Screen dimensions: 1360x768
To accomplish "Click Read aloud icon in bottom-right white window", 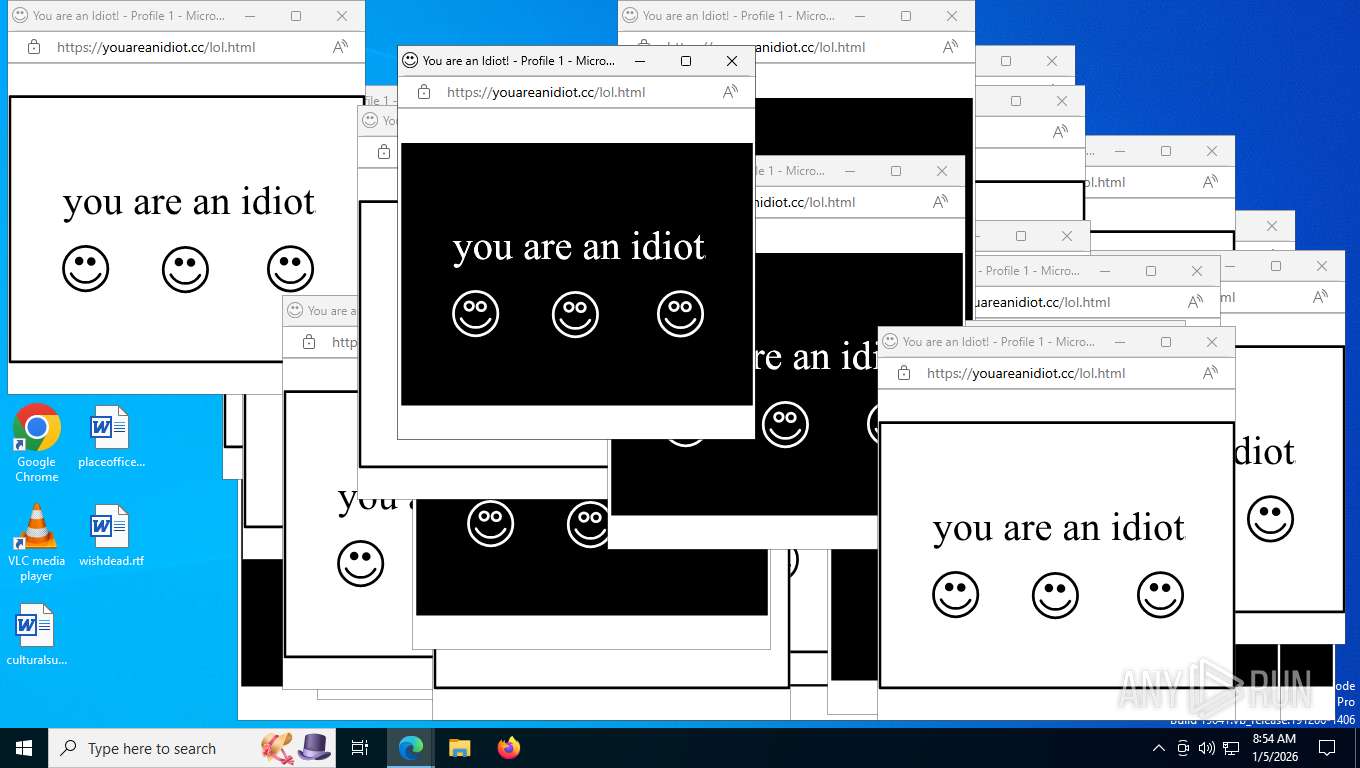I will coord(1210,373).
